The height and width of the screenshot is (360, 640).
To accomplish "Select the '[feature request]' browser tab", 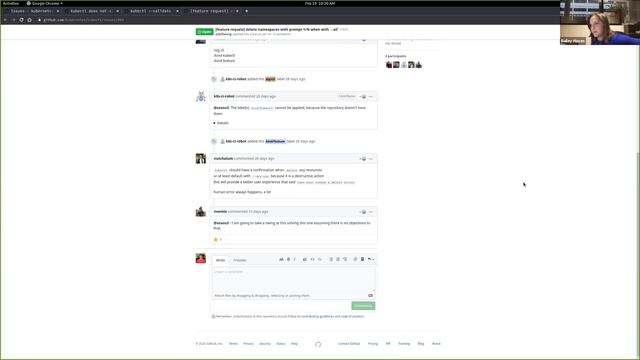I will click(x=212, y=11).
